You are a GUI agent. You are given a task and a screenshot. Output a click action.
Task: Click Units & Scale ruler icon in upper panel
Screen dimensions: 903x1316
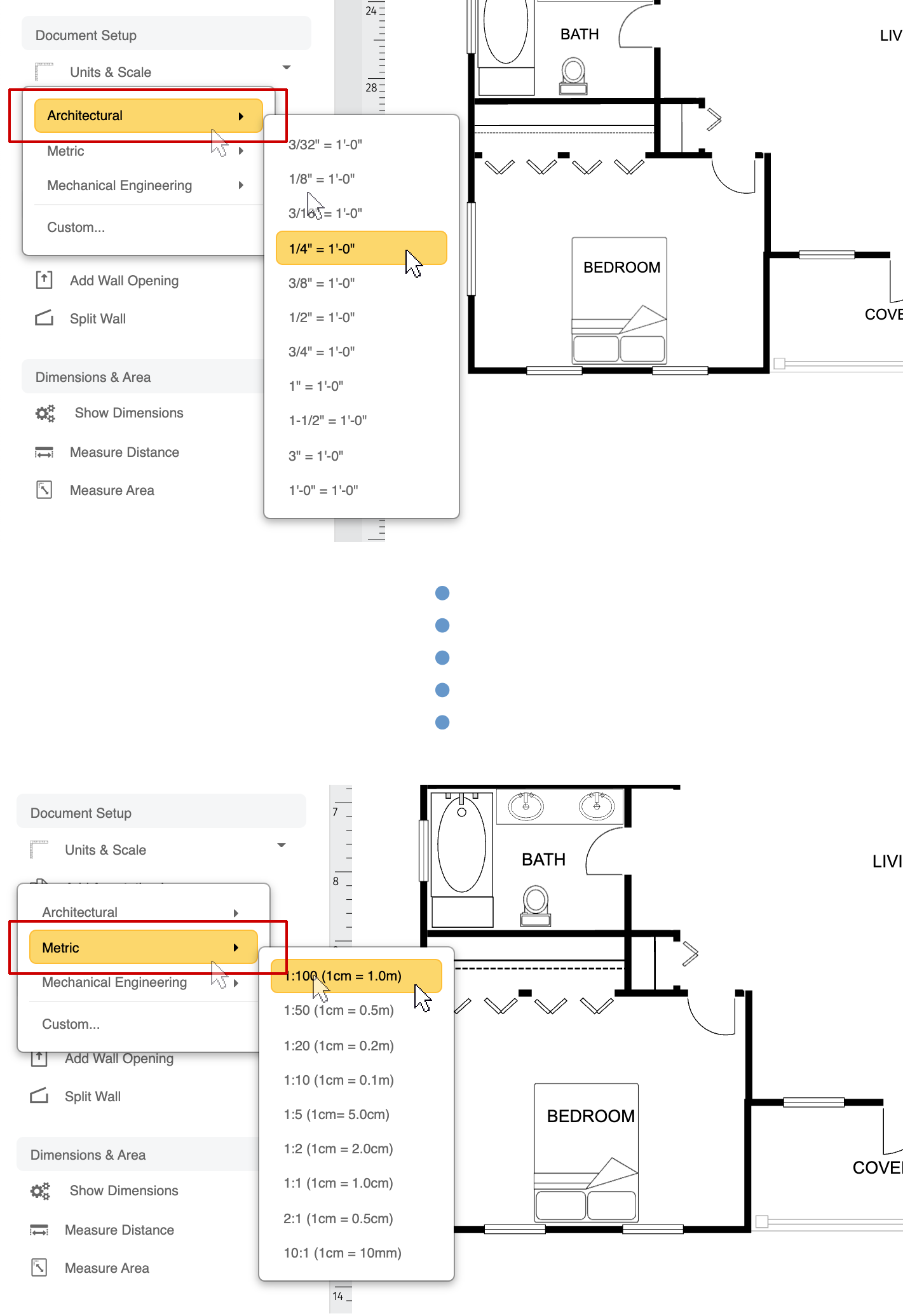pos(43,72)
